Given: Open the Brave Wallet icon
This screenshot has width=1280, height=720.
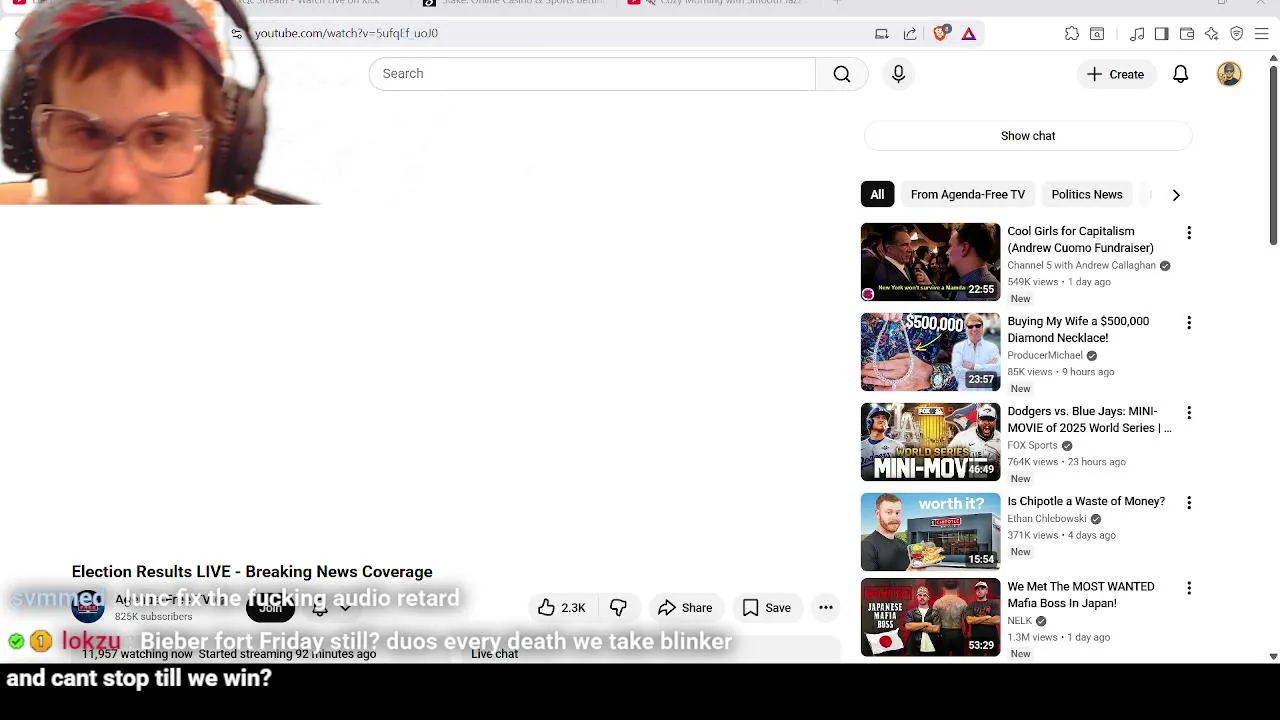Looking at the screenshot, I should [1187, 33].
